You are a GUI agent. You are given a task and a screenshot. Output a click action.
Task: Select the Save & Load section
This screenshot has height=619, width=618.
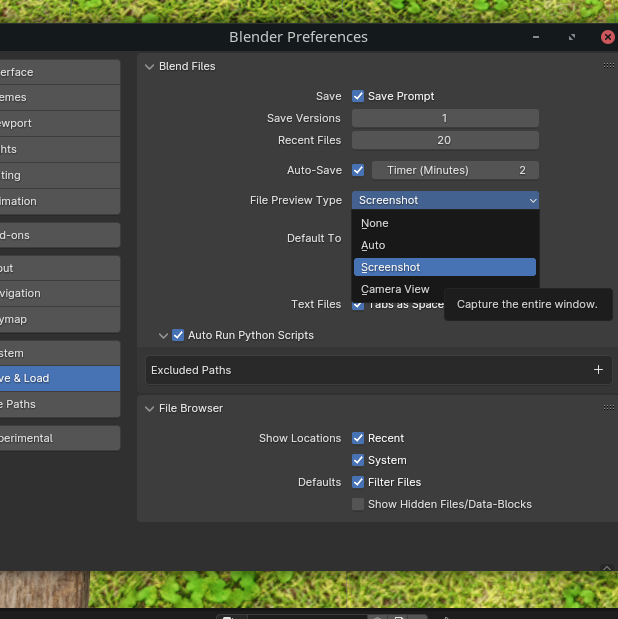click(59, 379)
